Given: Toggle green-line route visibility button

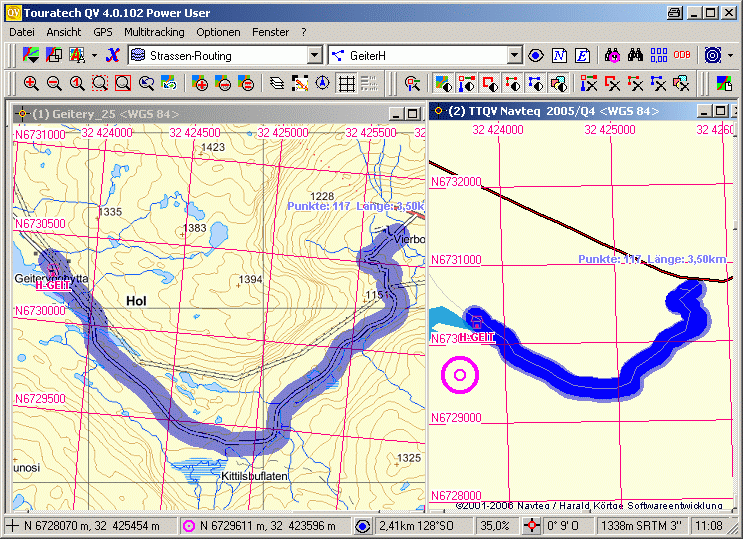Looking at the screenshot, I should [513, 84].
